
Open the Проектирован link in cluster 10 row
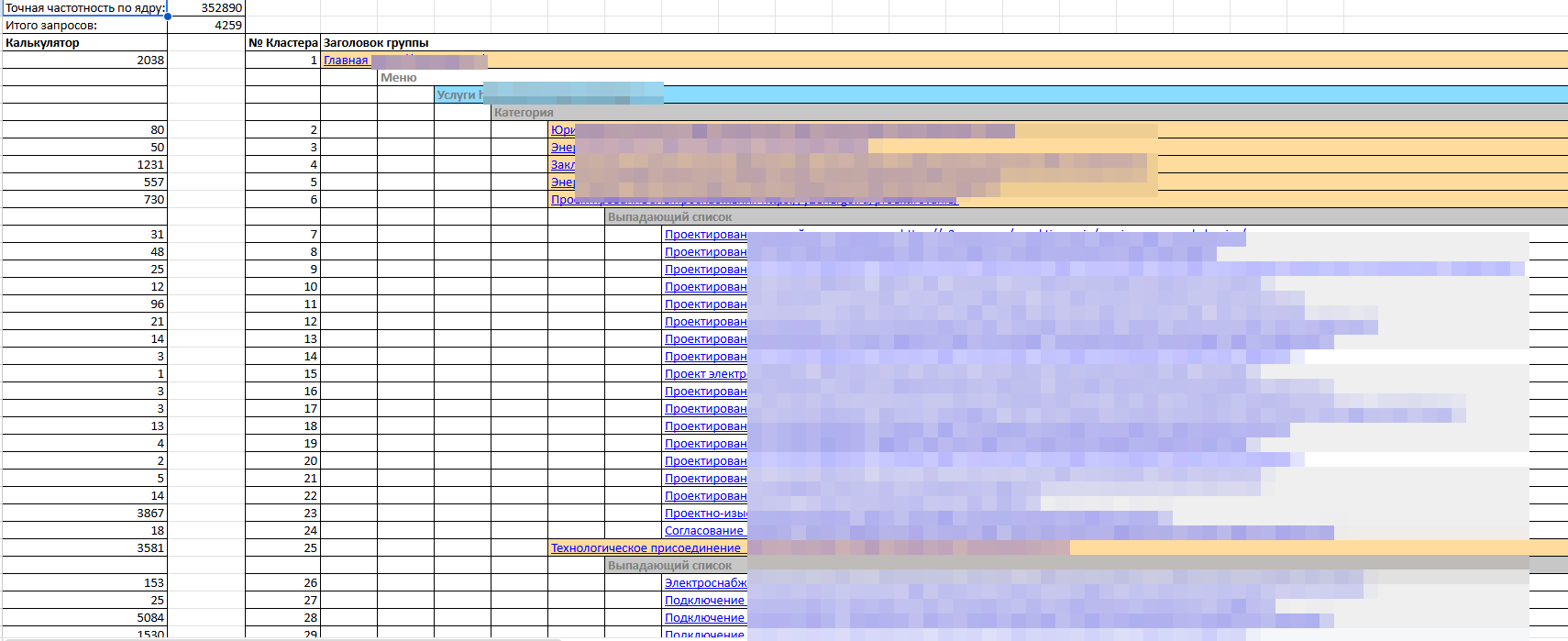click(x=706, y=287)
